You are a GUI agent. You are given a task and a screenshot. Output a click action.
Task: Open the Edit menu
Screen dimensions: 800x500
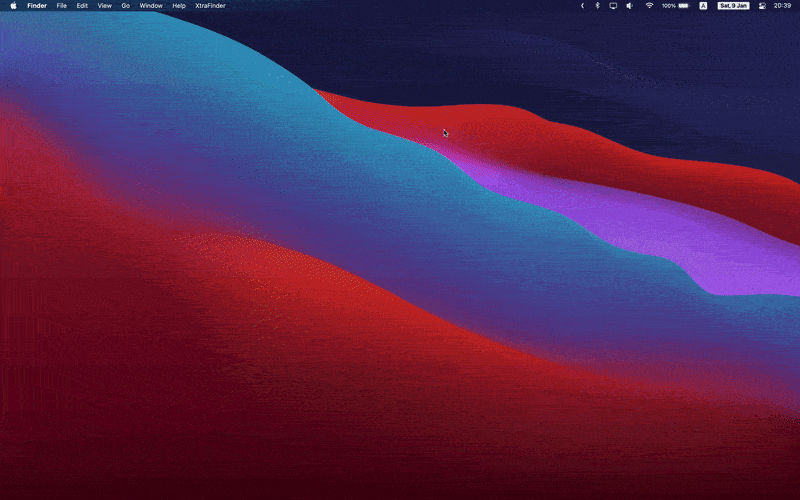82,6
